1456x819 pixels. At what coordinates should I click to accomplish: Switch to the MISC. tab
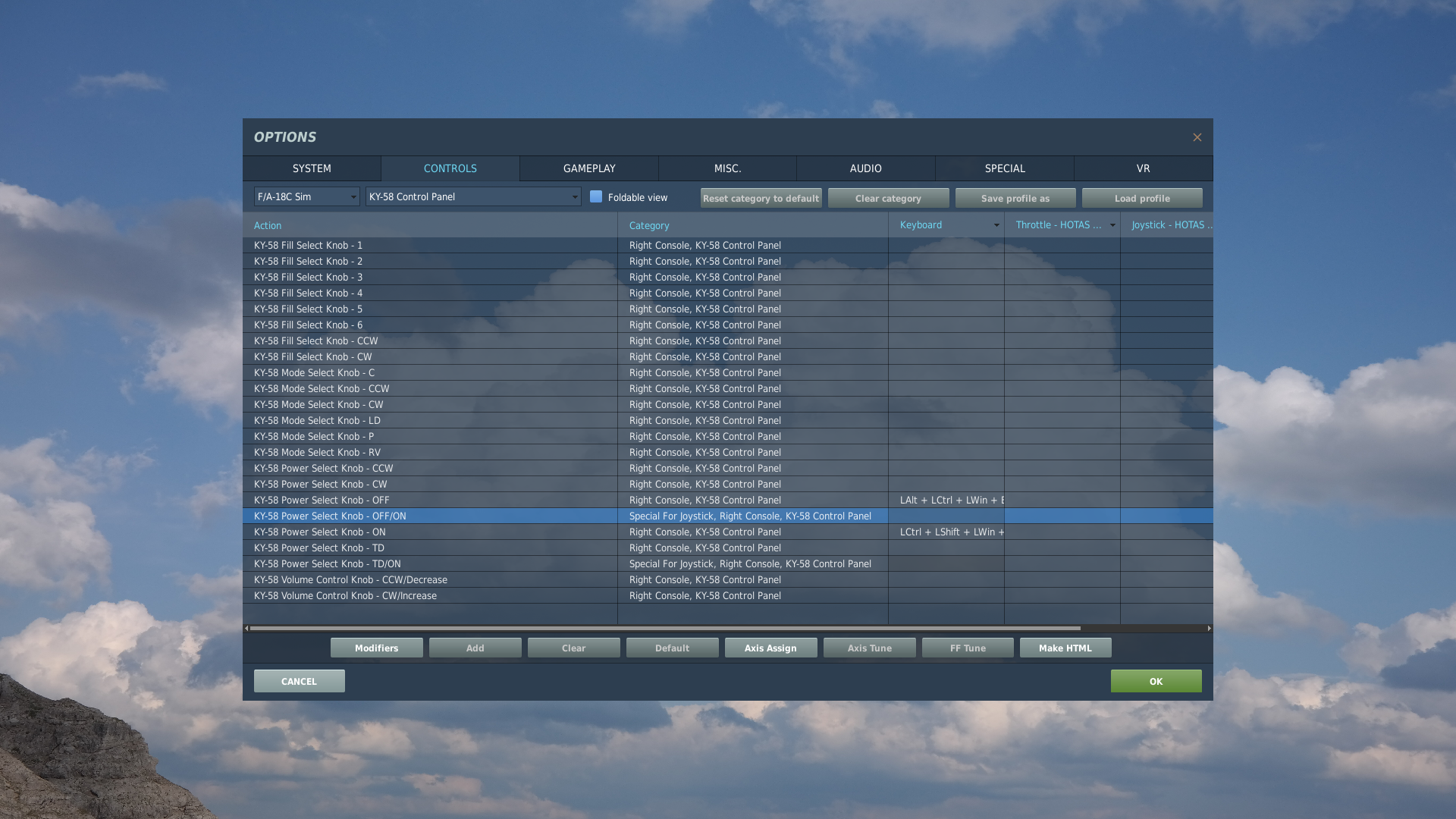[x=728, y=168]
